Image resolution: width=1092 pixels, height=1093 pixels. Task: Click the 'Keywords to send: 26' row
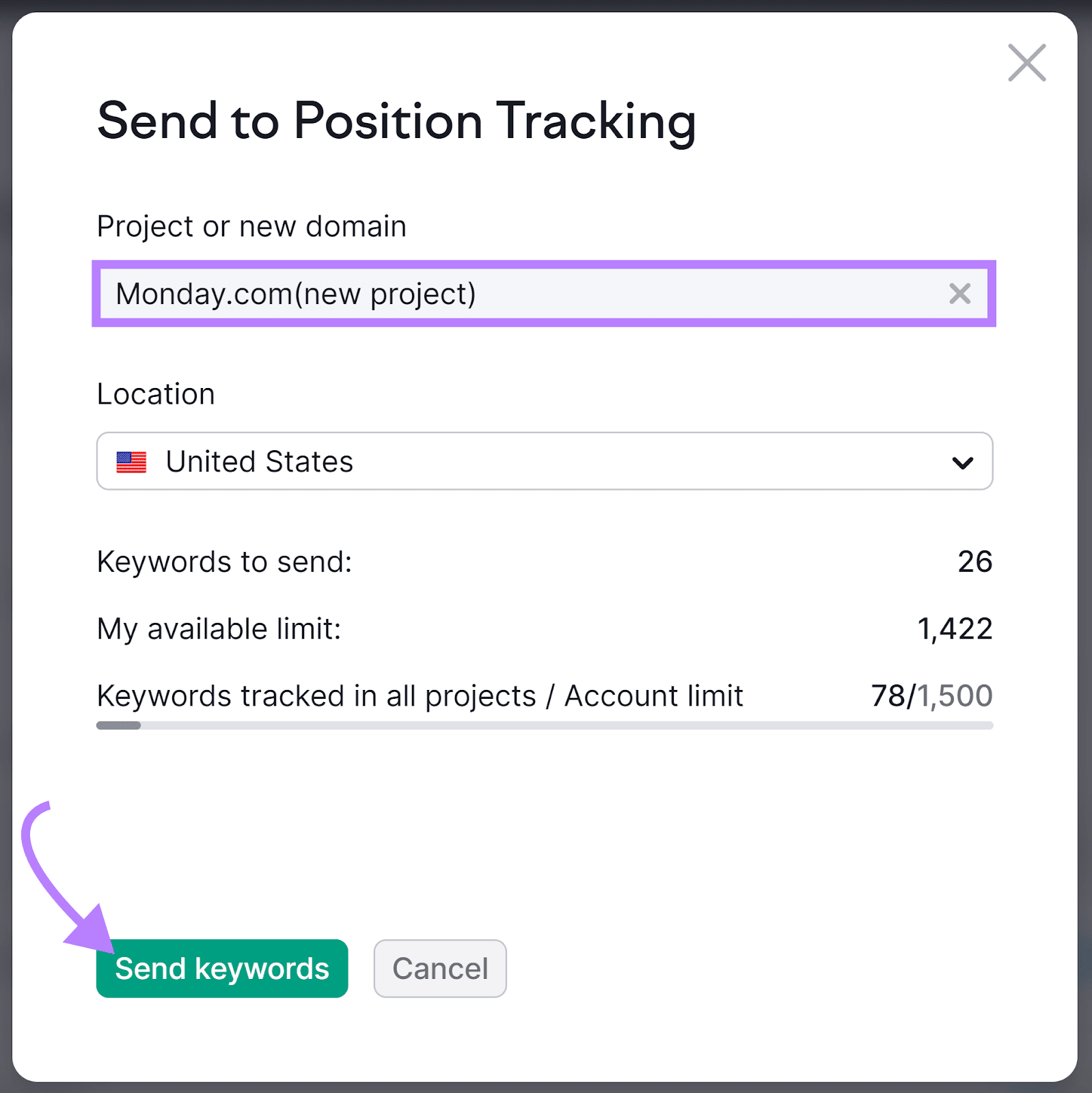coord(545,562)
